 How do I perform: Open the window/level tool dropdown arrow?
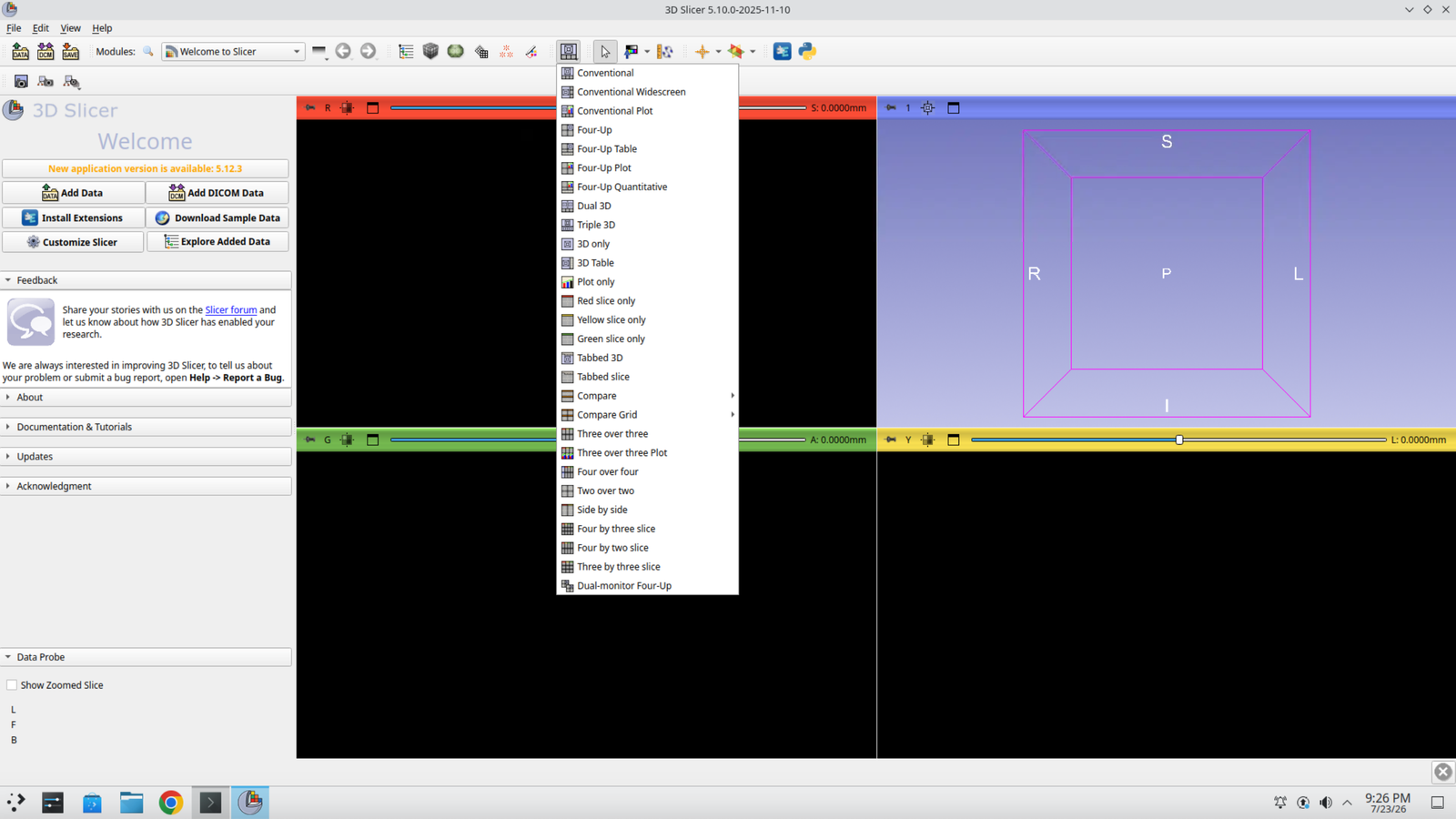(647, 52)
